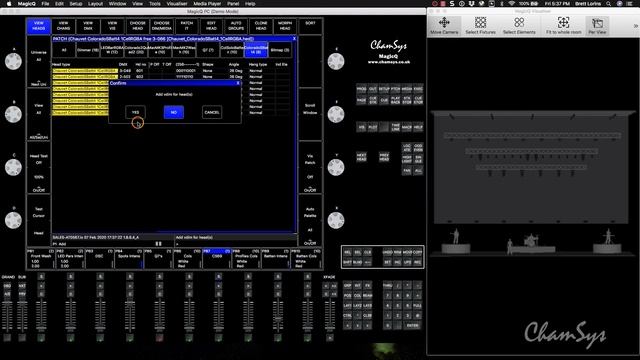This screenshot has height=360, width=640.
Task: Click encoder wheel C on the left
Action: point(13,168)
